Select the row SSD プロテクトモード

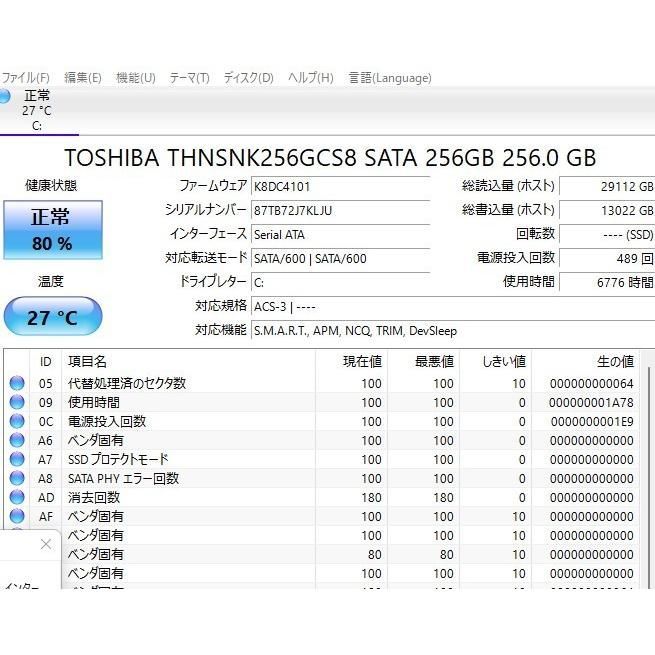click(322, 459)
